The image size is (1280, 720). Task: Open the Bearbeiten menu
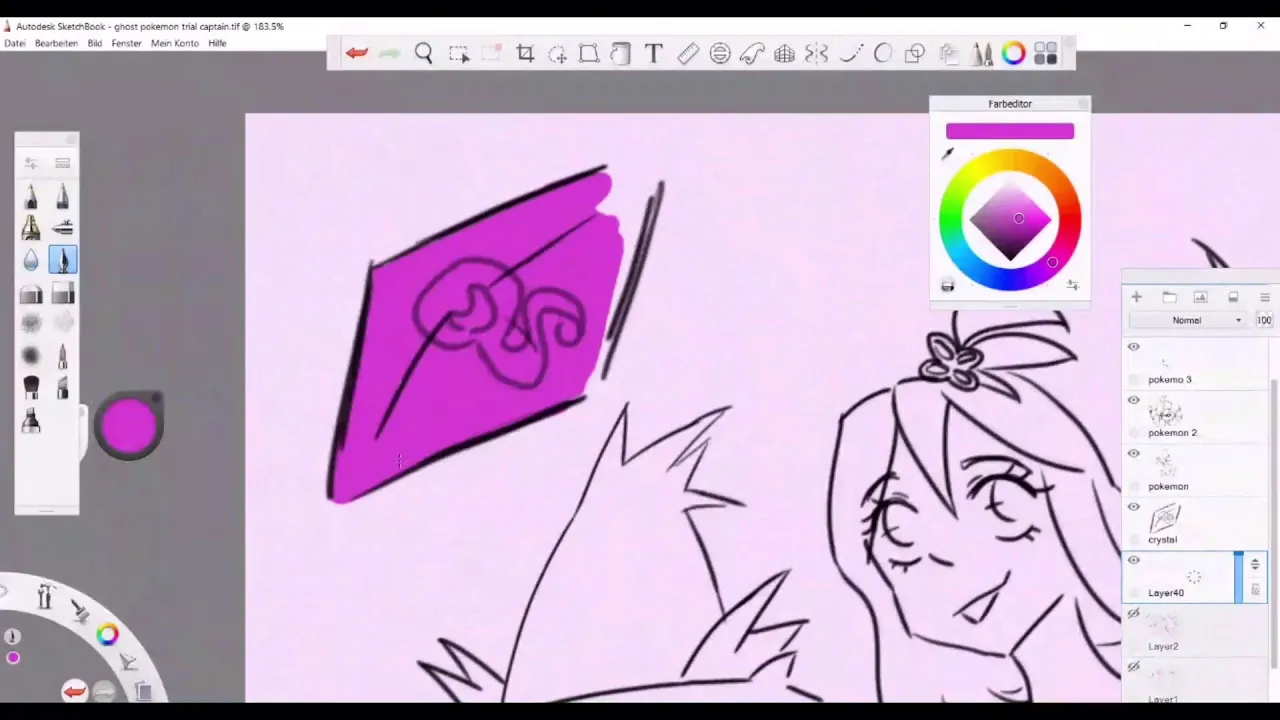[56, 43]
